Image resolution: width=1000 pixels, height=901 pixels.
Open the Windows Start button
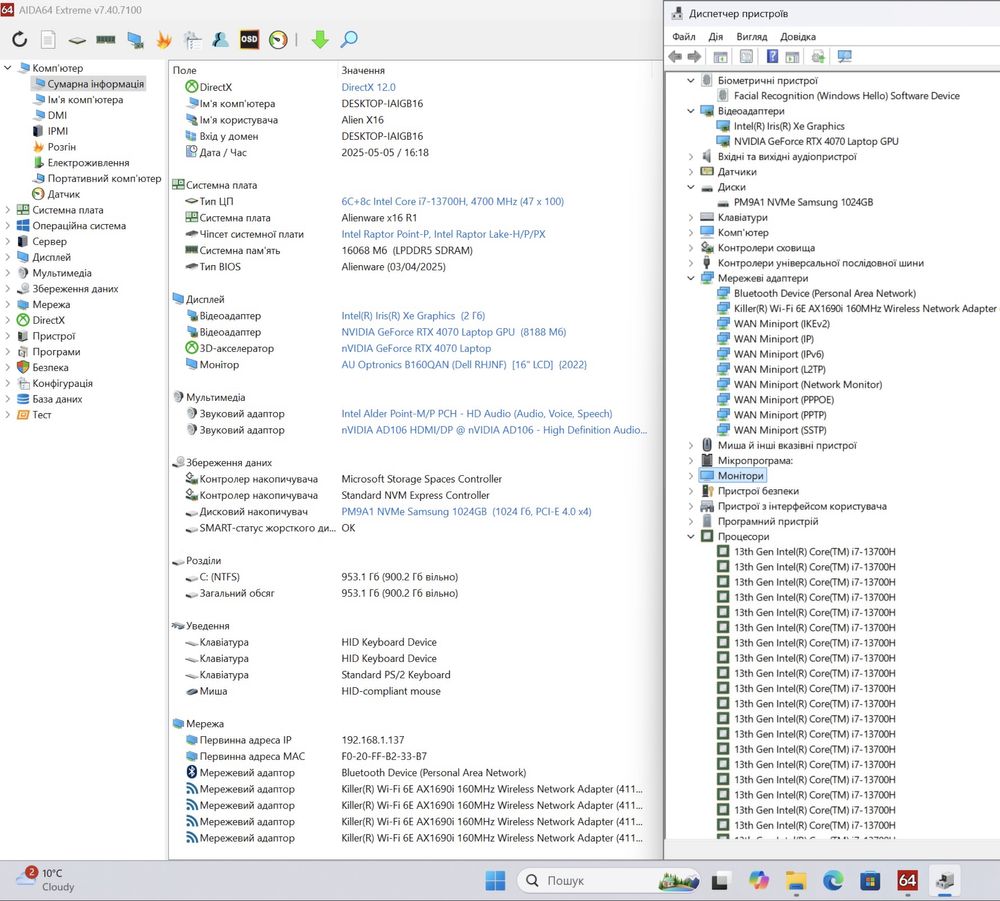(495, 881)
